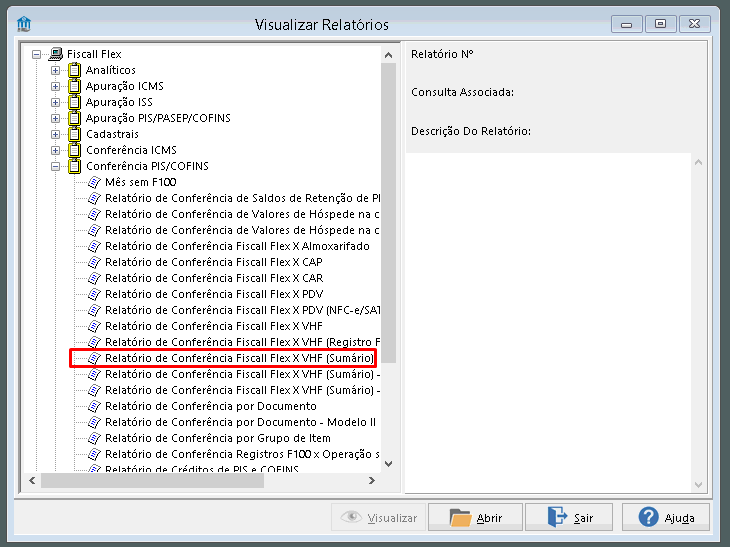The image size is (730, 547).
Task: Select Relatório de Conferência por Grupo de Item
Action: click(x=217, y=438)
